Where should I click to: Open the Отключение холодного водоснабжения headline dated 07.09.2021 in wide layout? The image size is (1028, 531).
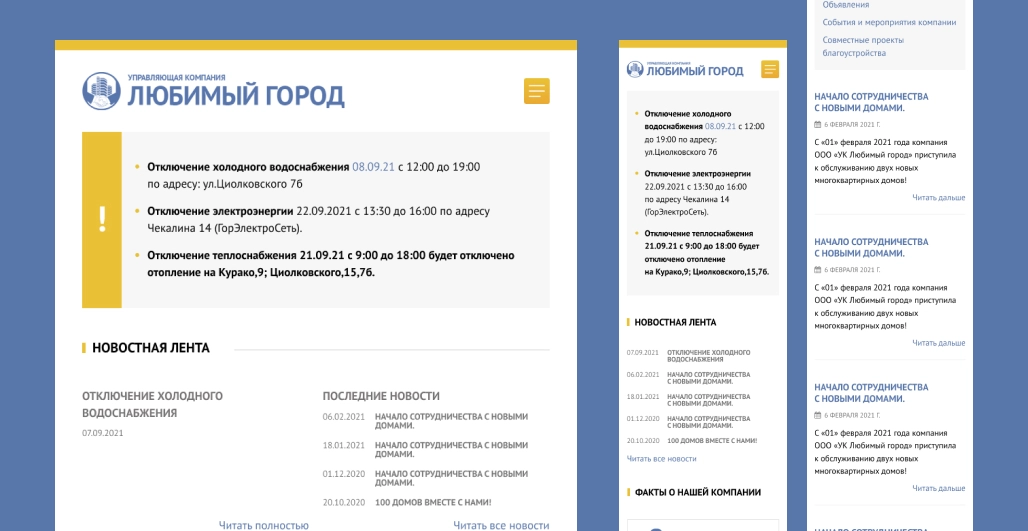(x=152, y=404)
